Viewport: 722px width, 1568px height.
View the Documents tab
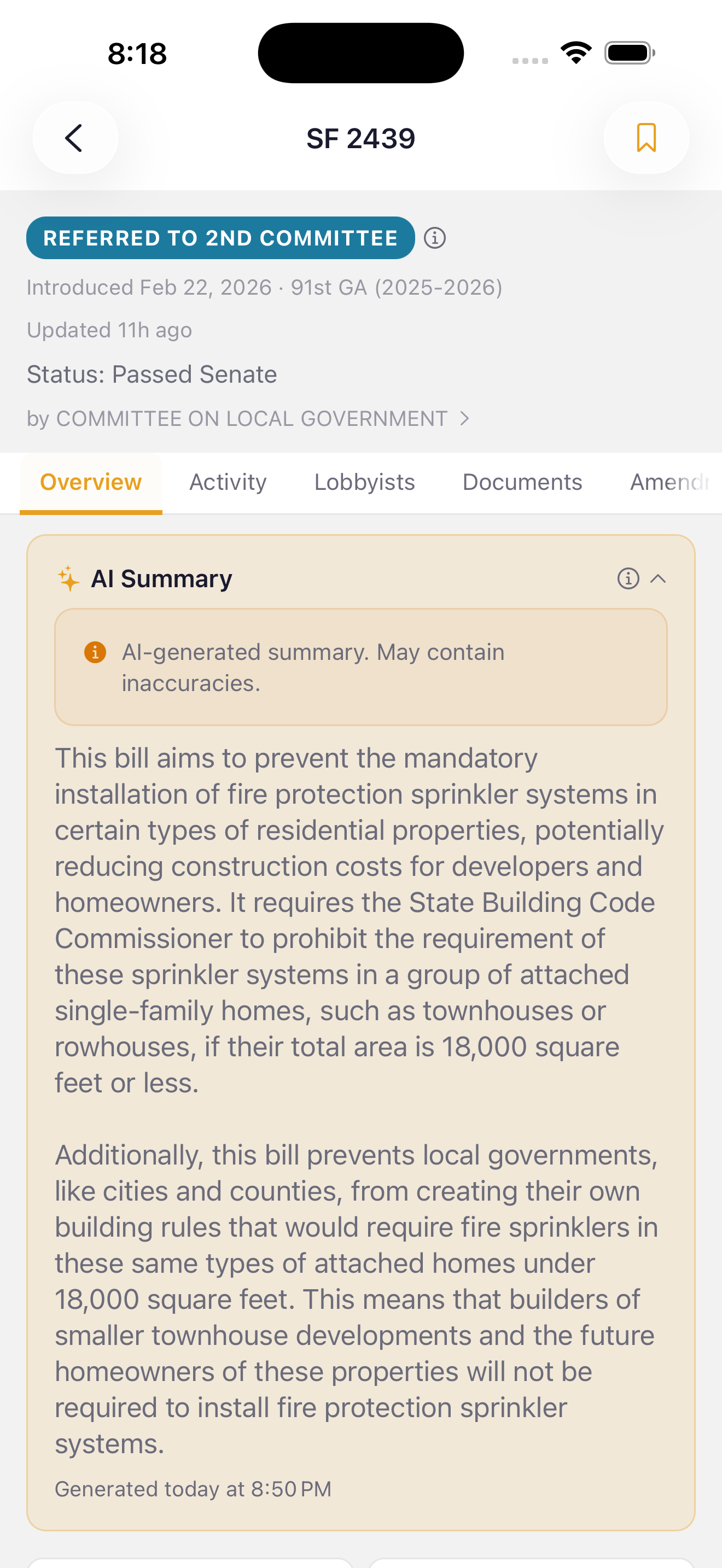(522, 482)
